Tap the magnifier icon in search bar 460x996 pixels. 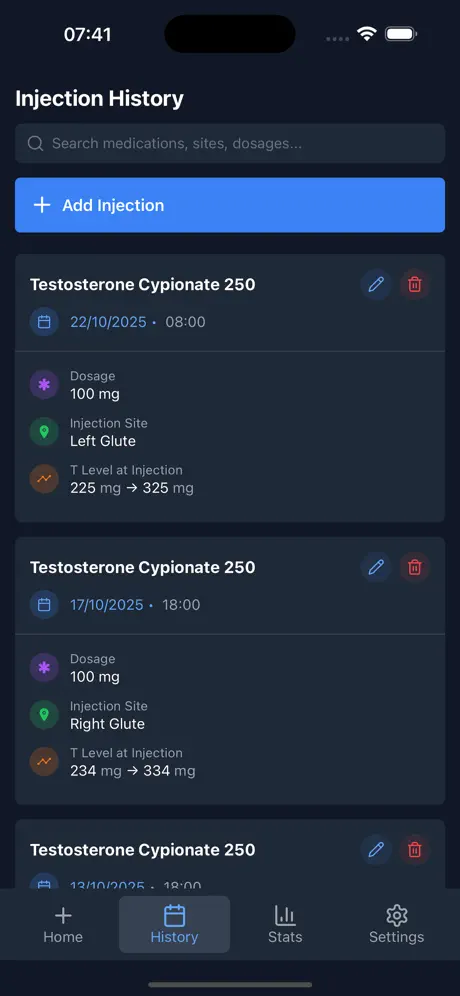(36, 144)
